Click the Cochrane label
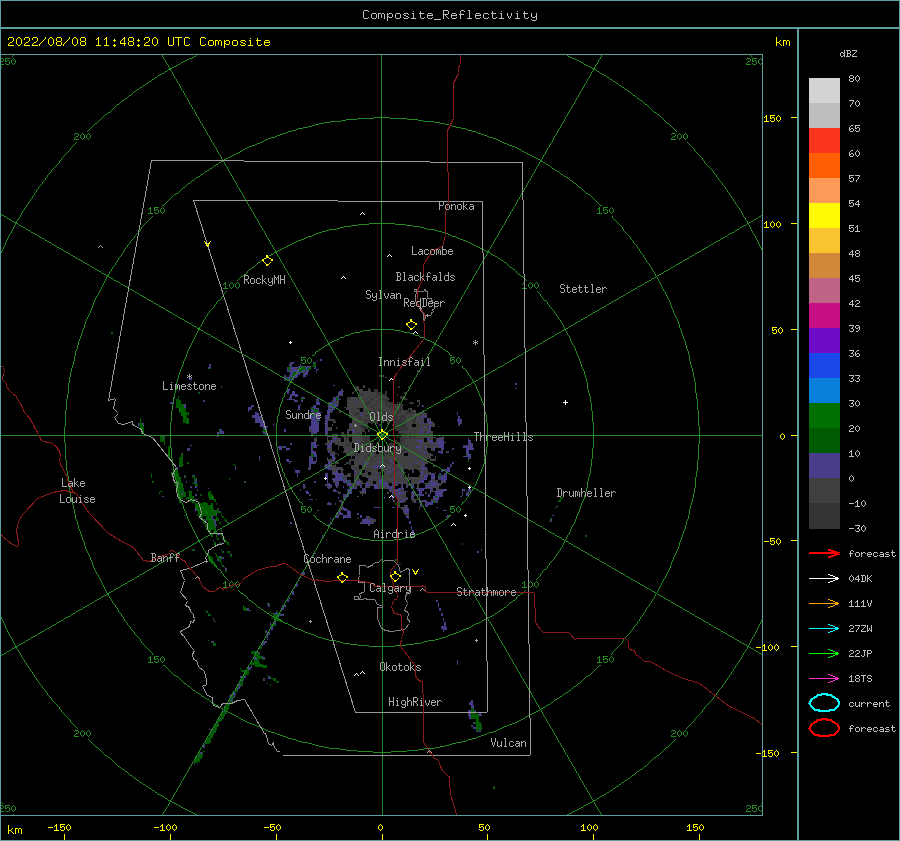Viewport: 900px width, 841px height. tap(327, 559)
